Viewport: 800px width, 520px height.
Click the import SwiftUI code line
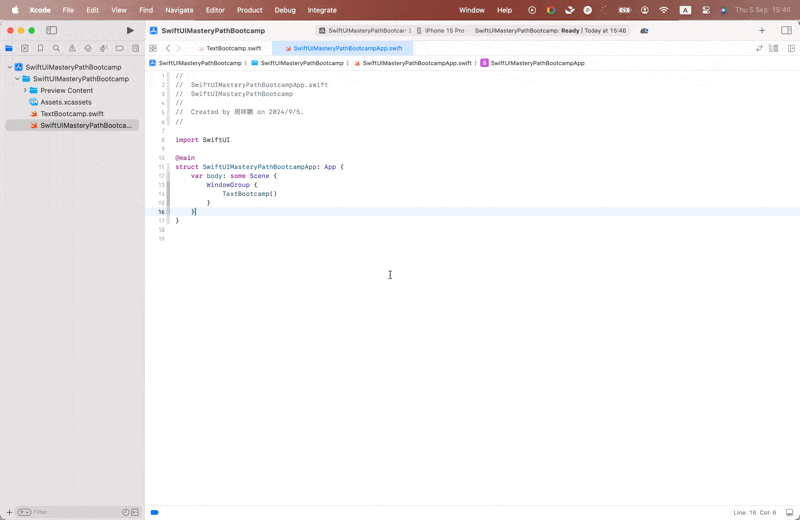pos(203,140)
